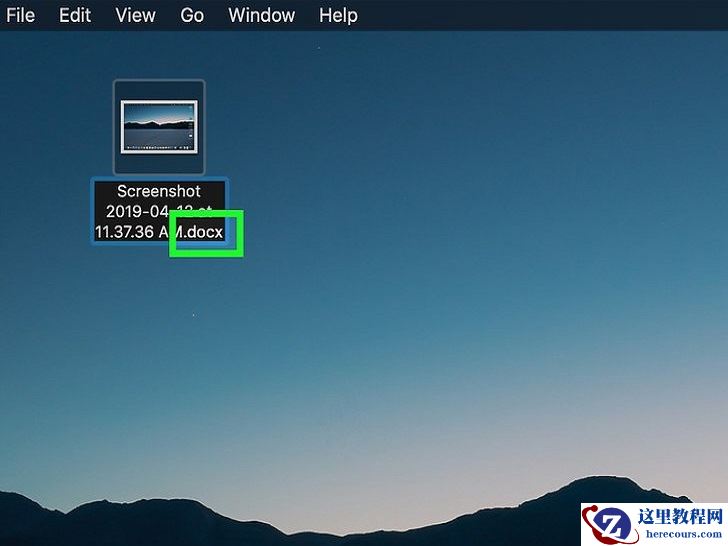This screenshot has width=728, height=546.
Task: Open the Window menu
Action: pyautogui.click(x=261, y=15)
